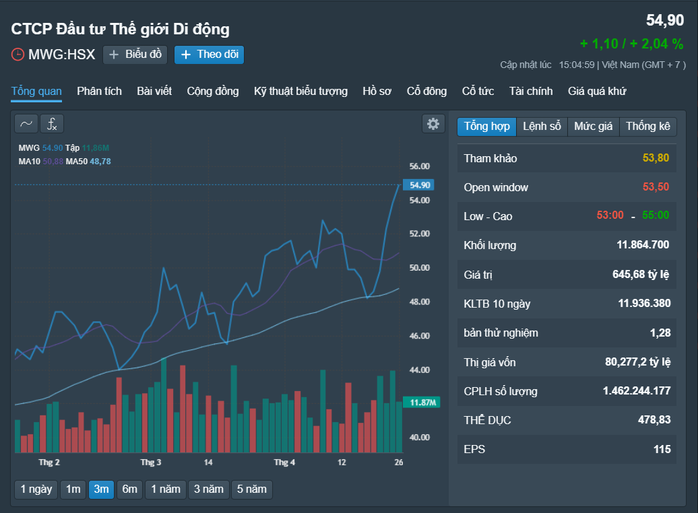Select the Hồ sơ tab
The image size is (698, 513).
pos(377,91)
